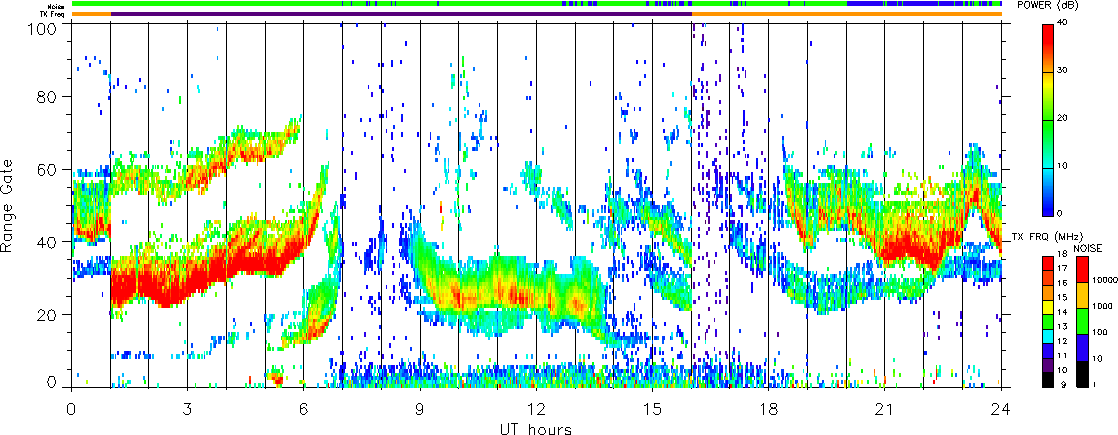
Task: Click the x-axis tick label "9"
Action: point(420,409)
